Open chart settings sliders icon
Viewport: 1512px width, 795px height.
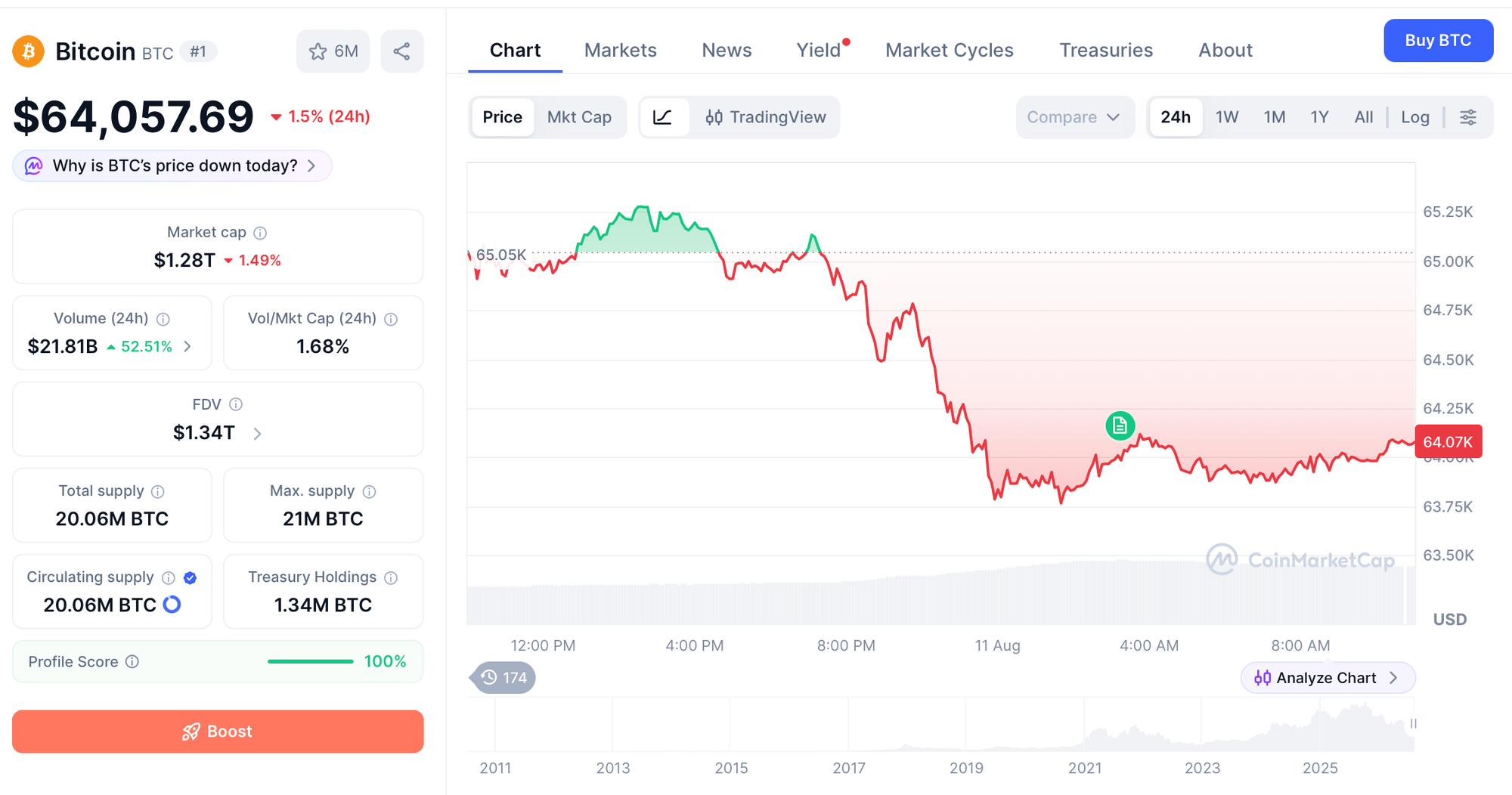point(1468,117)
